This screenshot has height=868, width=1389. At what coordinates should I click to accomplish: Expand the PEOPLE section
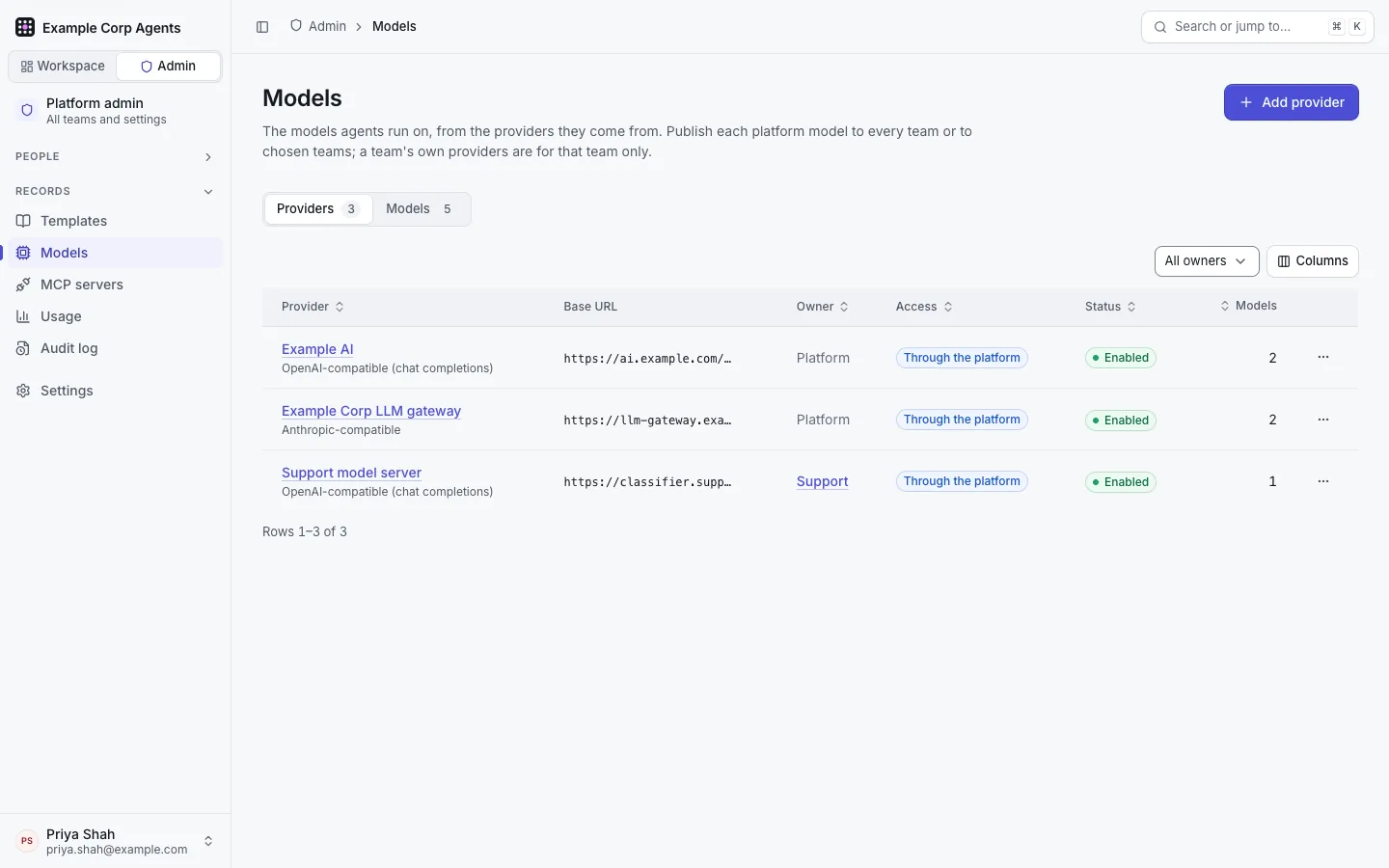point(115,156)
